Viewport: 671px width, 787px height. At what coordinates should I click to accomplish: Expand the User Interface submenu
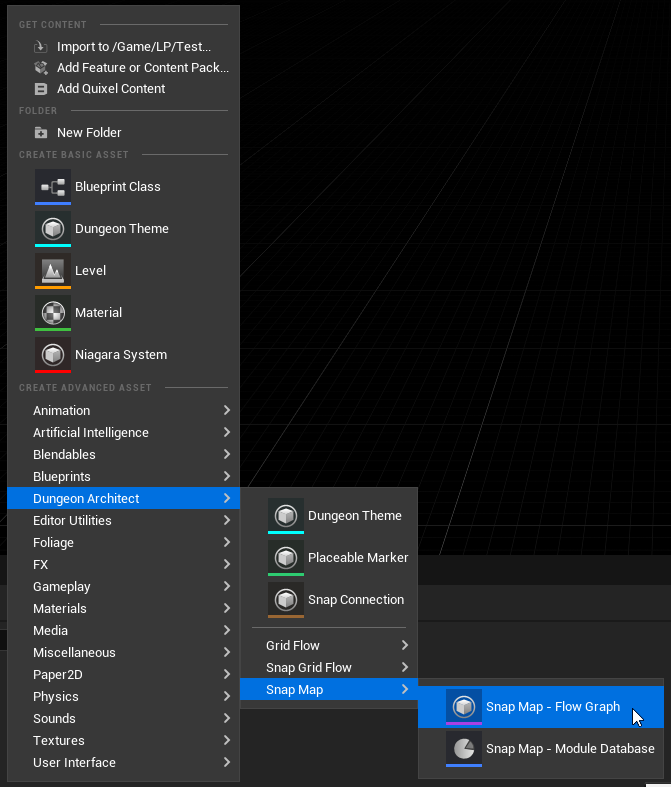point(123,763)
